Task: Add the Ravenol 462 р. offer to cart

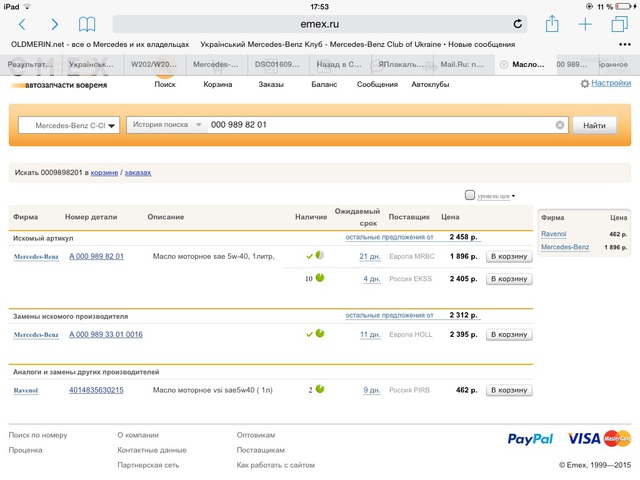Action: [x=509, y=390]
